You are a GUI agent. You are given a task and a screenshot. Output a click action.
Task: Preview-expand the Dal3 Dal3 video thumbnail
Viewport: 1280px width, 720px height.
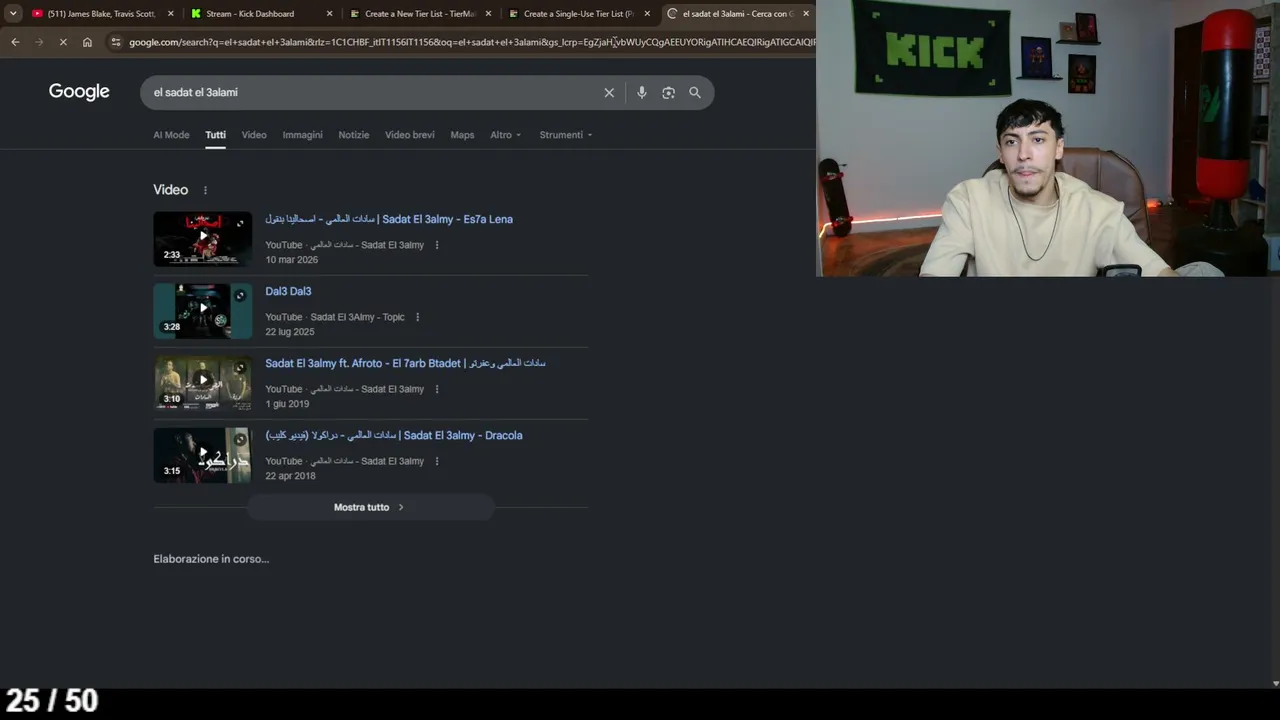point(240,296)
